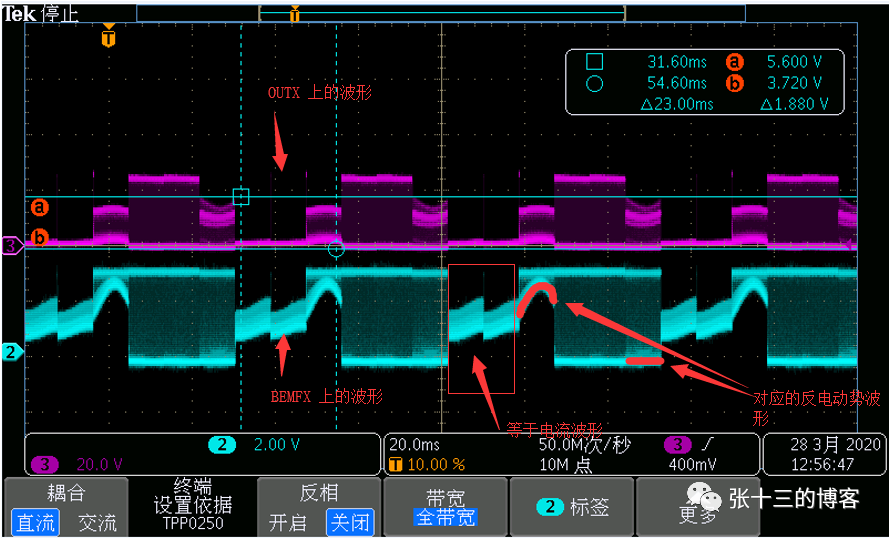Viewport: 889px width, 538px height.
Task: Click cursor b badge in readout box
Action: [734, 84]
